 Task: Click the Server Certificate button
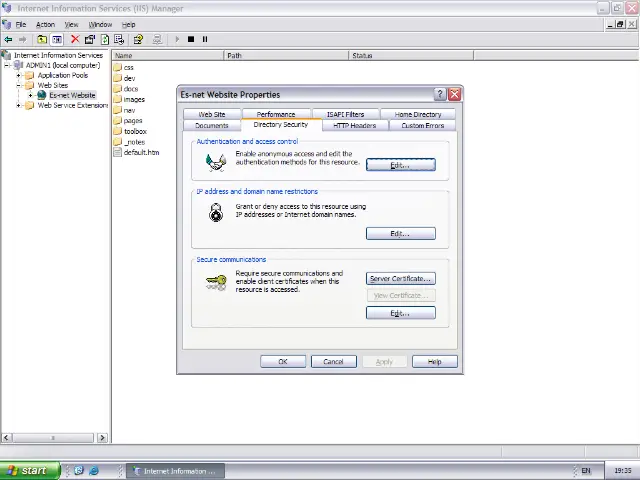click(x=400, y=278)
